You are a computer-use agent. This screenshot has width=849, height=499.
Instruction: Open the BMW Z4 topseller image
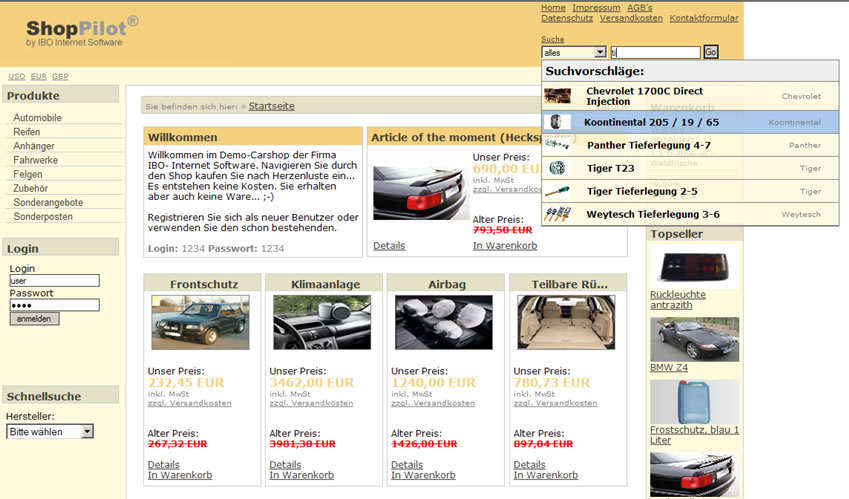(x=695, y=339)
